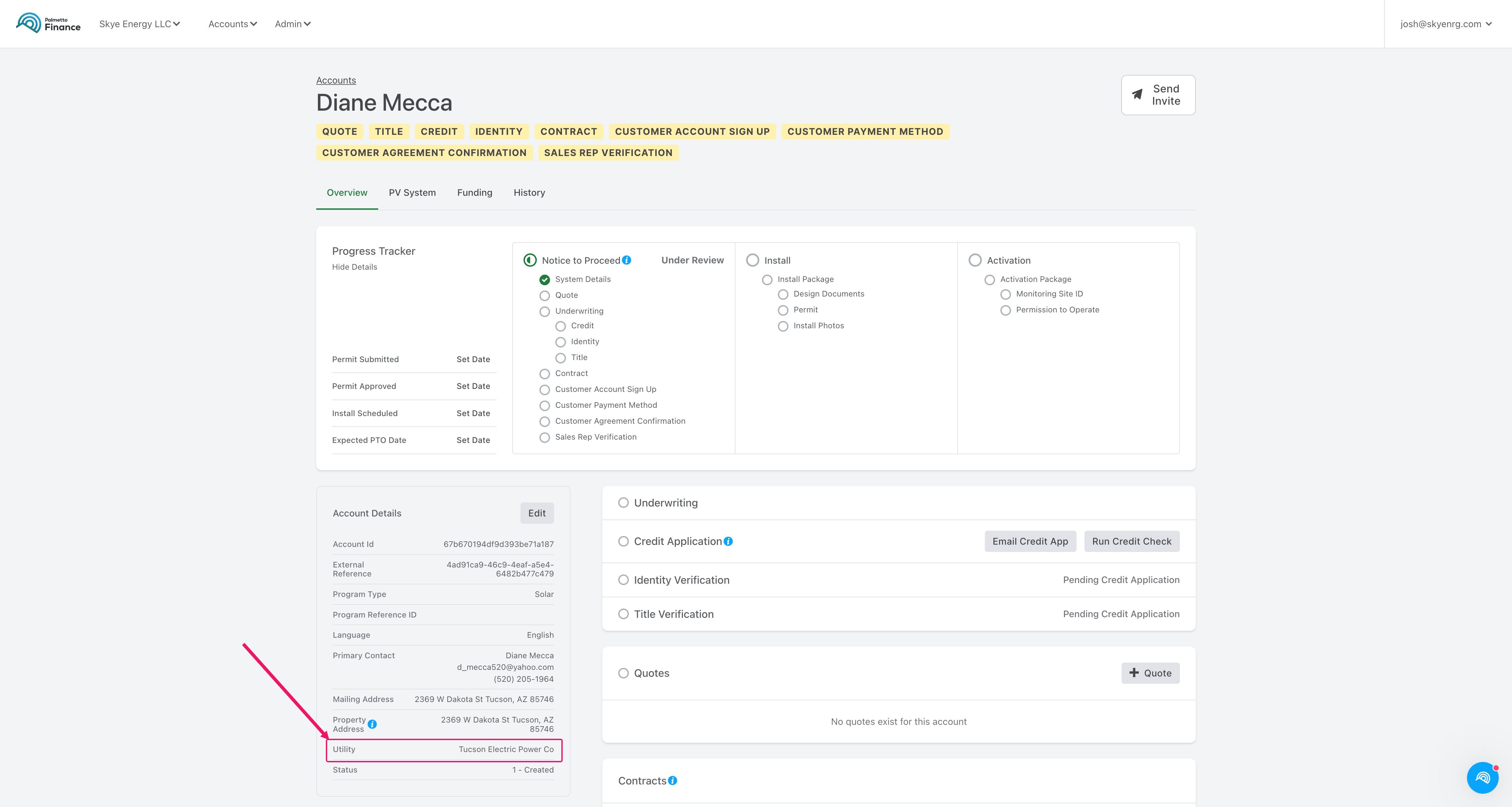
Task: Click the info icon next to Notice to Proceed
Action: coord(627,260)
